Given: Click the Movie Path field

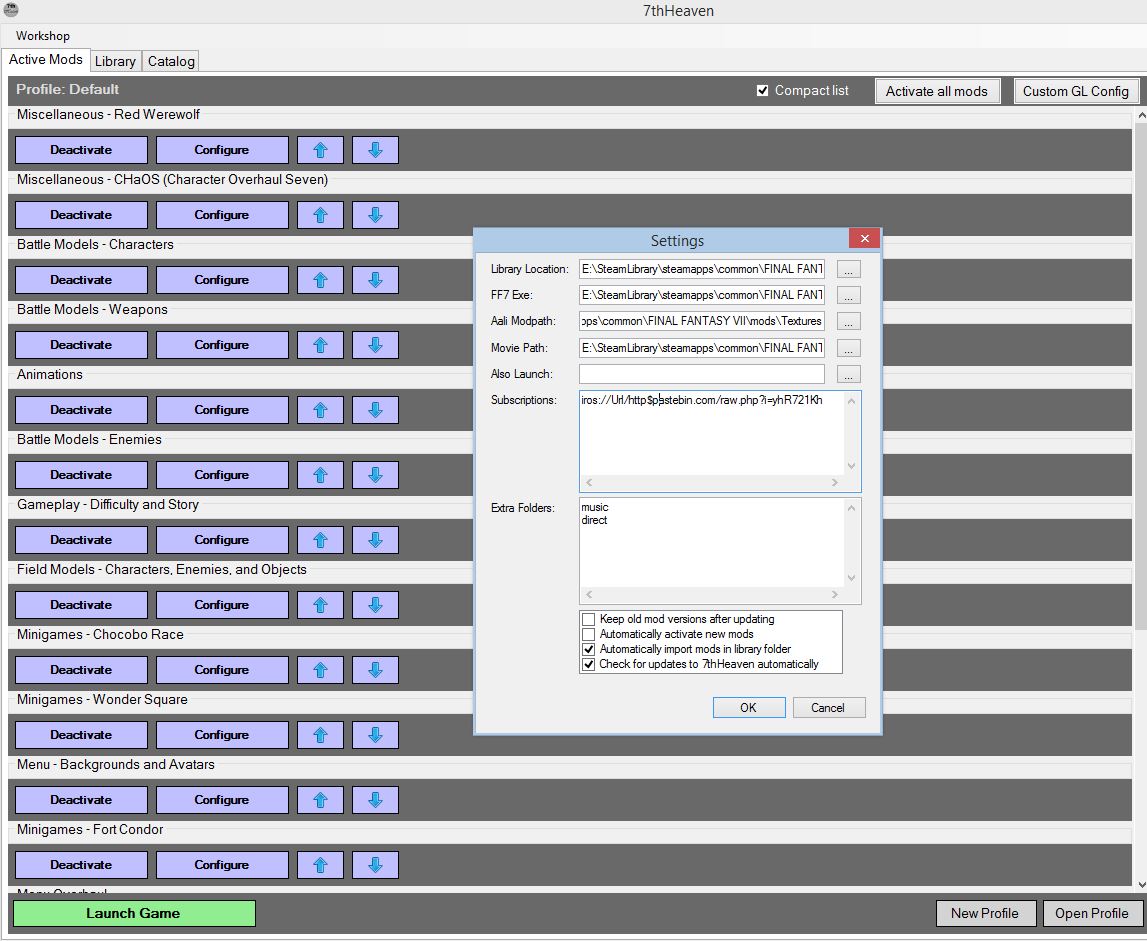Looking at the screenshot, I should pos(702,348).
